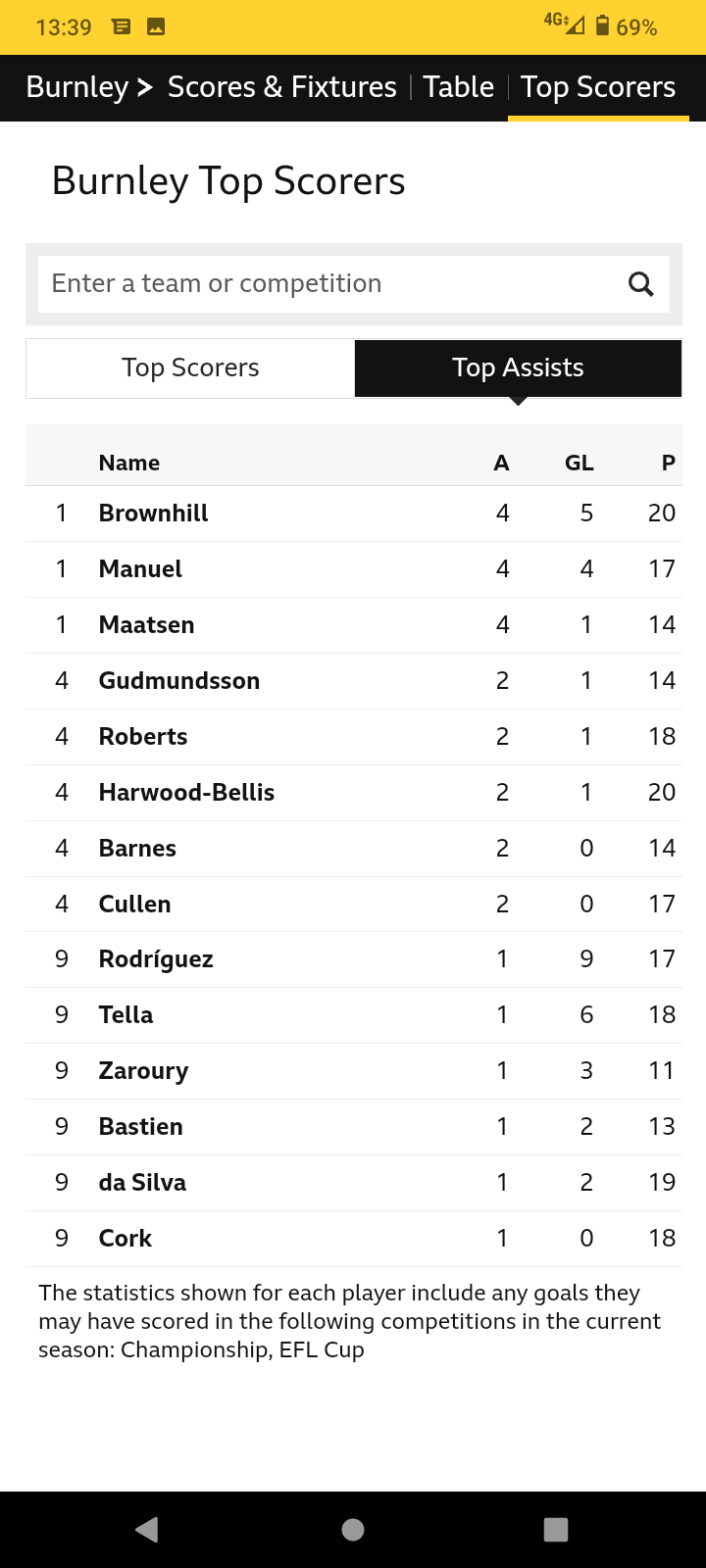
Task: Focus the team or competition search field
Action: click(x=324, y=284)
